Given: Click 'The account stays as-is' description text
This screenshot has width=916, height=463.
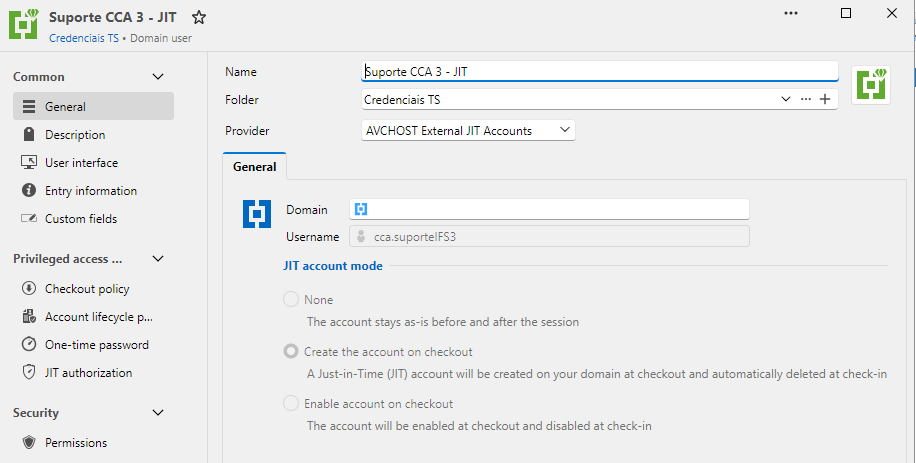Looking at the screenshot, I should 443,322.
